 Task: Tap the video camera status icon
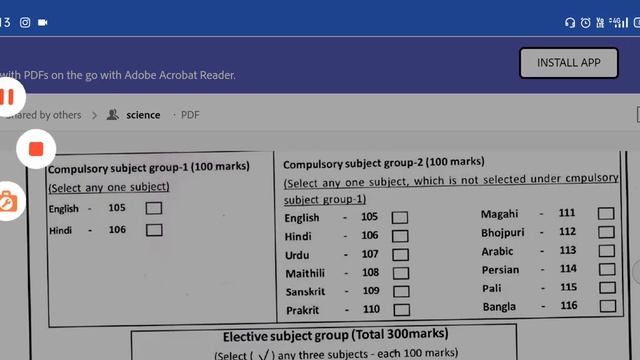coord(42,22)
